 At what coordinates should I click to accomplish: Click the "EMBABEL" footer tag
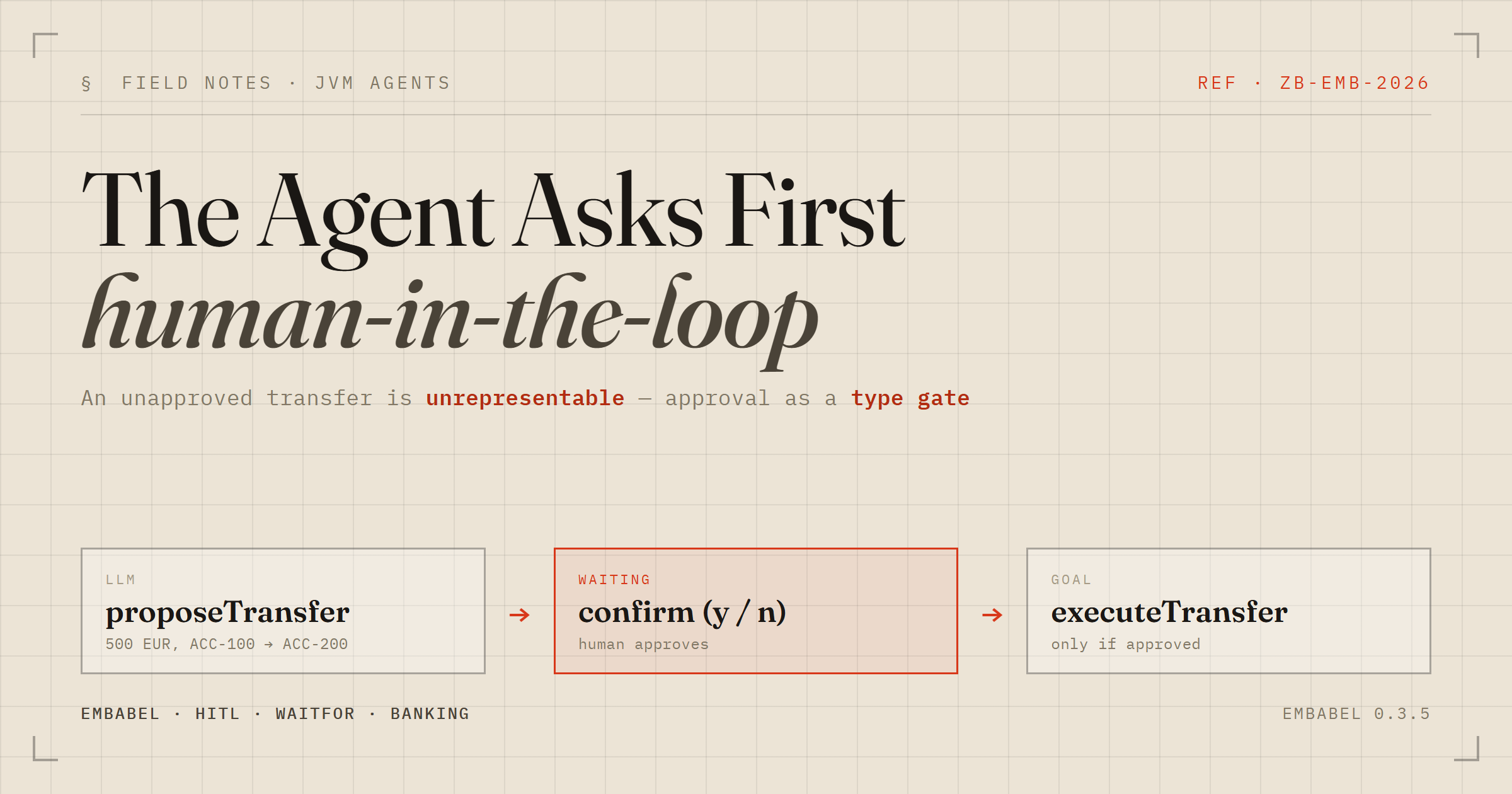click(120, 714)
